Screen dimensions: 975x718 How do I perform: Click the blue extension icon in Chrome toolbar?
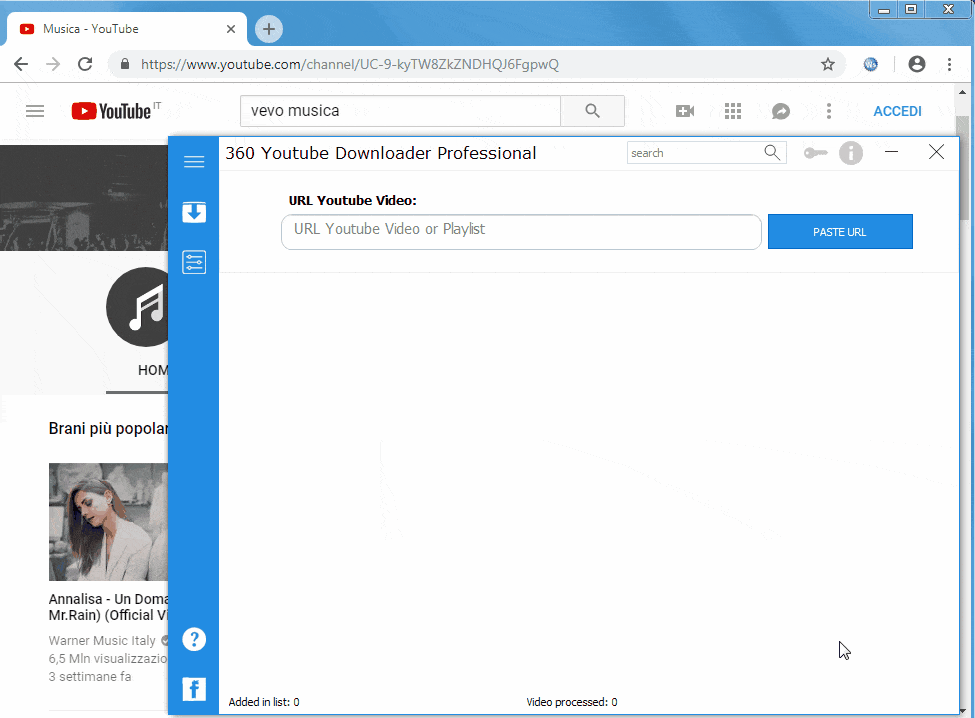pos(871,64)
